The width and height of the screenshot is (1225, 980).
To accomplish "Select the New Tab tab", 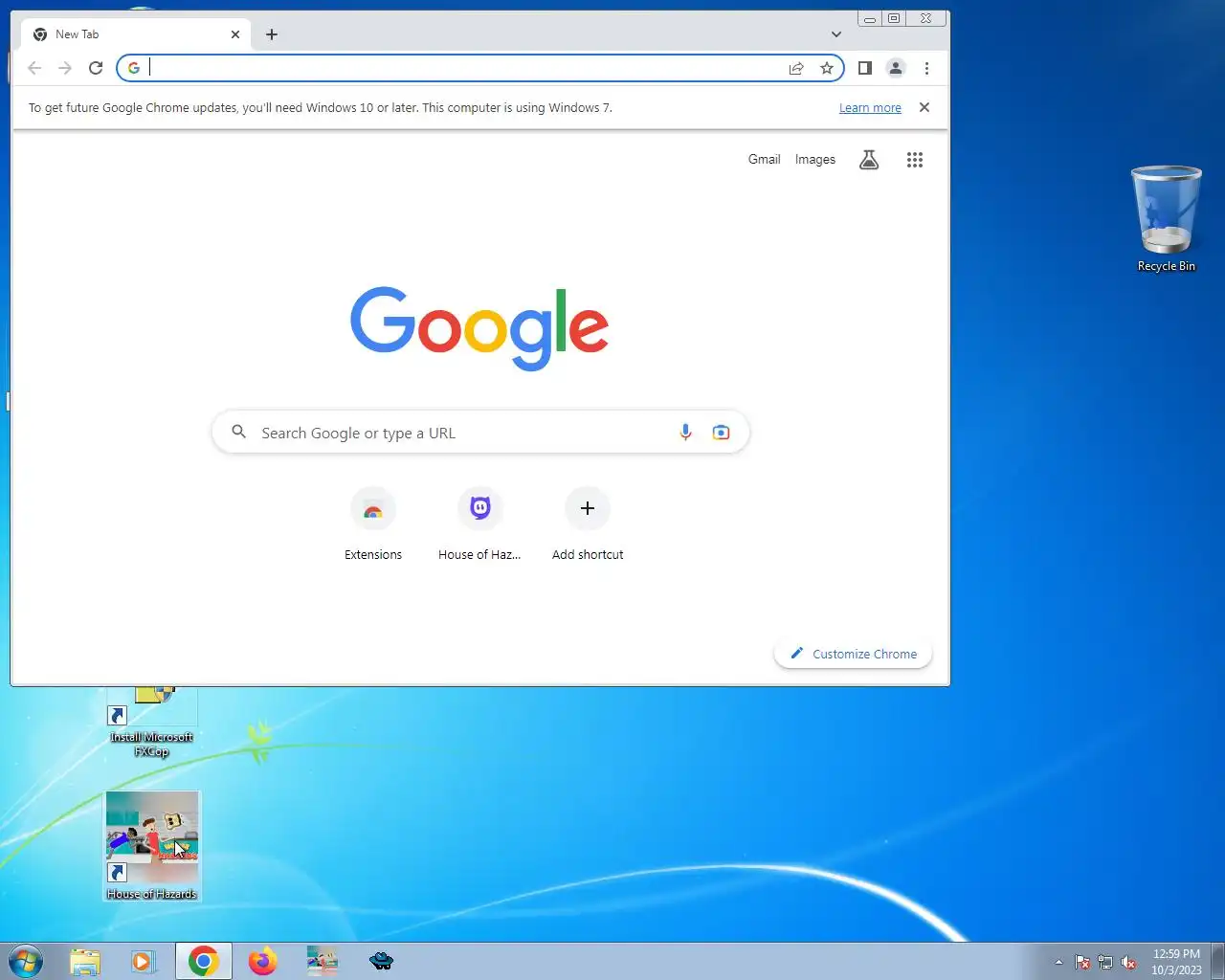I will pyautogui.click(x=136, y=34).
